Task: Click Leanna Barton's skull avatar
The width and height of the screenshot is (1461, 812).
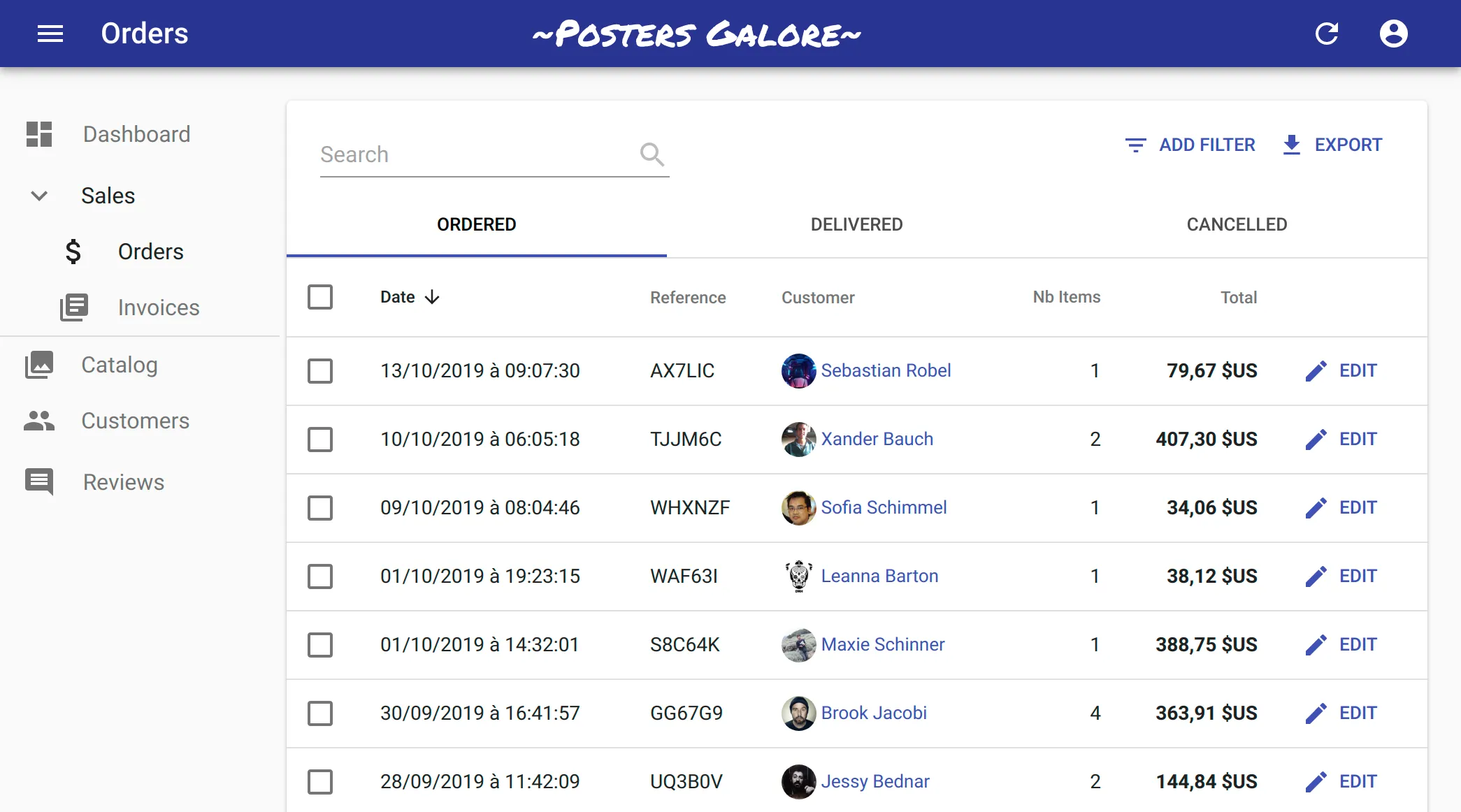Action: (799, 577)
